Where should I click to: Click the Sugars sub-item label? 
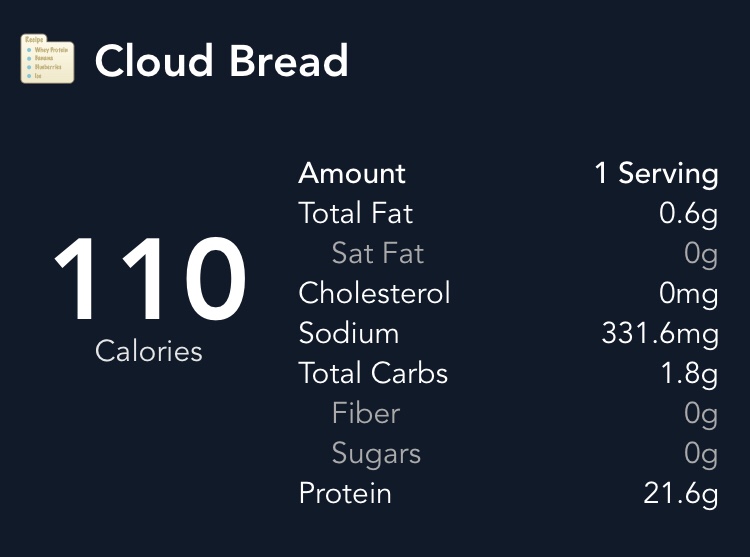tap(376, 453)
